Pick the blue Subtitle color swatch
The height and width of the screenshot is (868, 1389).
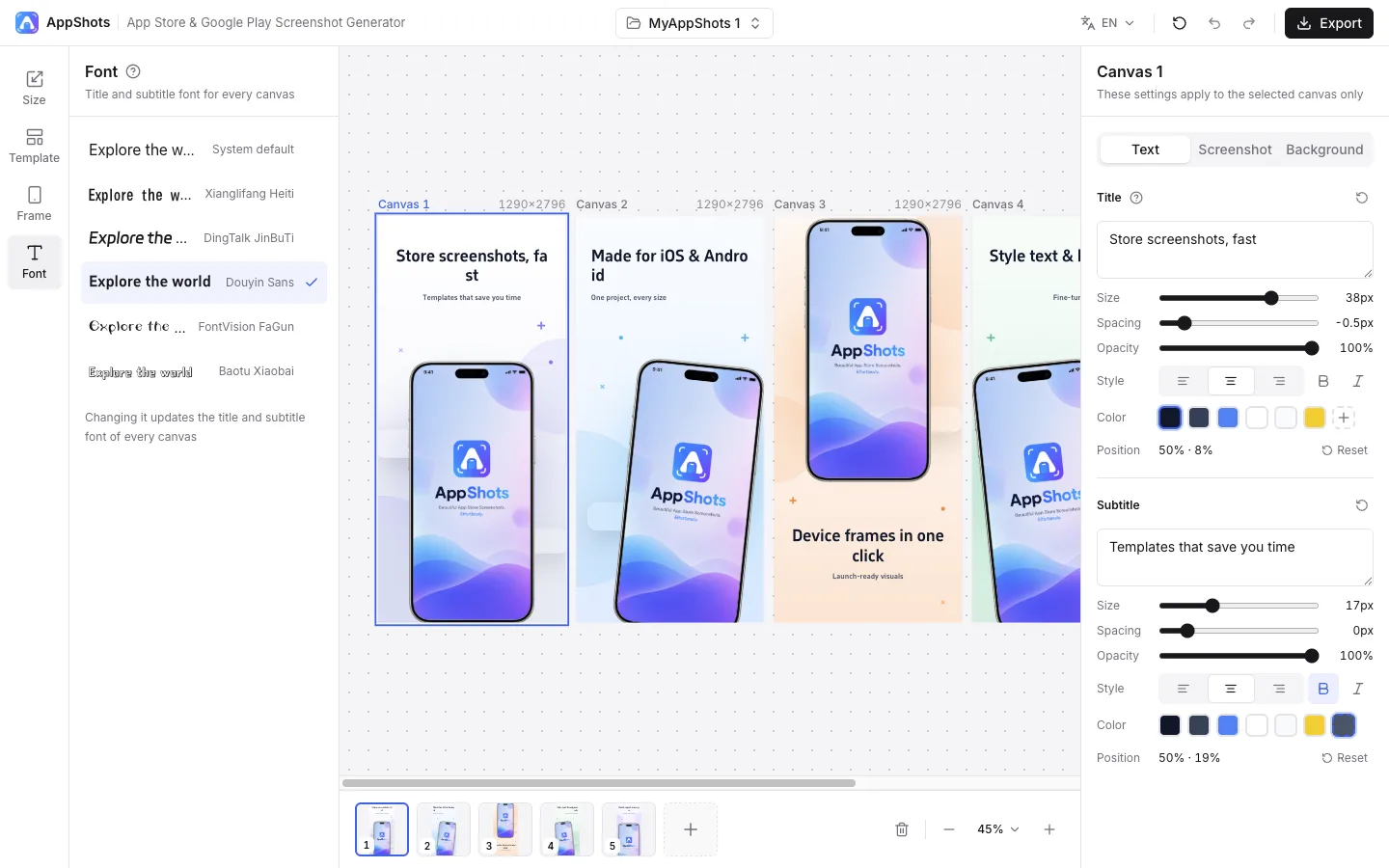click(x=1228, y=725)
